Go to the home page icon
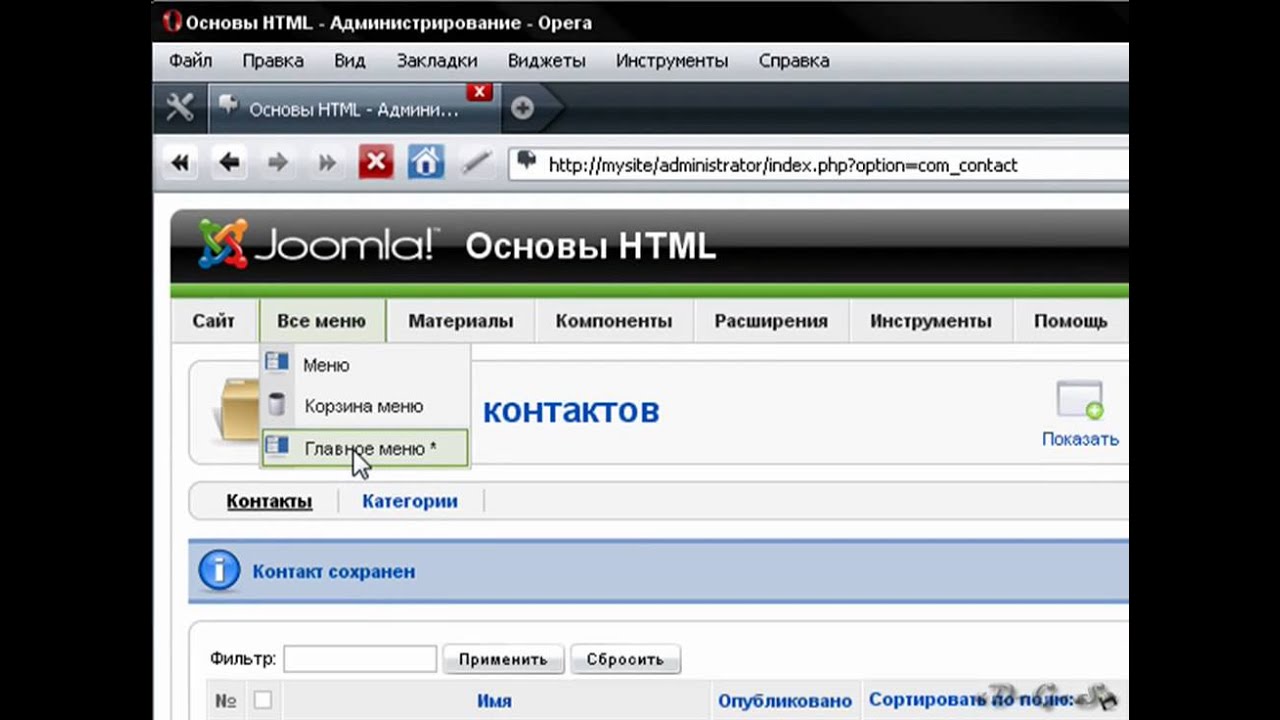Screen dimensions: 1280x720 coord(425,162)
